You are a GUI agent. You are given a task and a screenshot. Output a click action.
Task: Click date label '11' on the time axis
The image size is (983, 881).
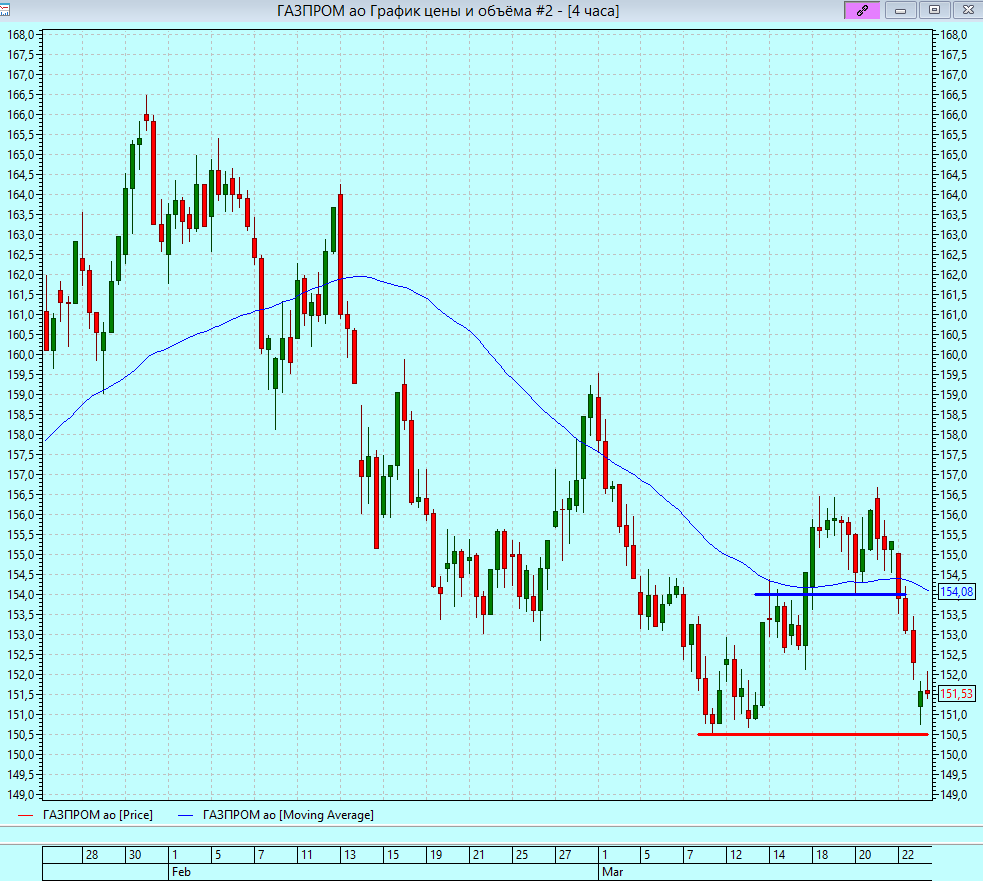[306, 855]
